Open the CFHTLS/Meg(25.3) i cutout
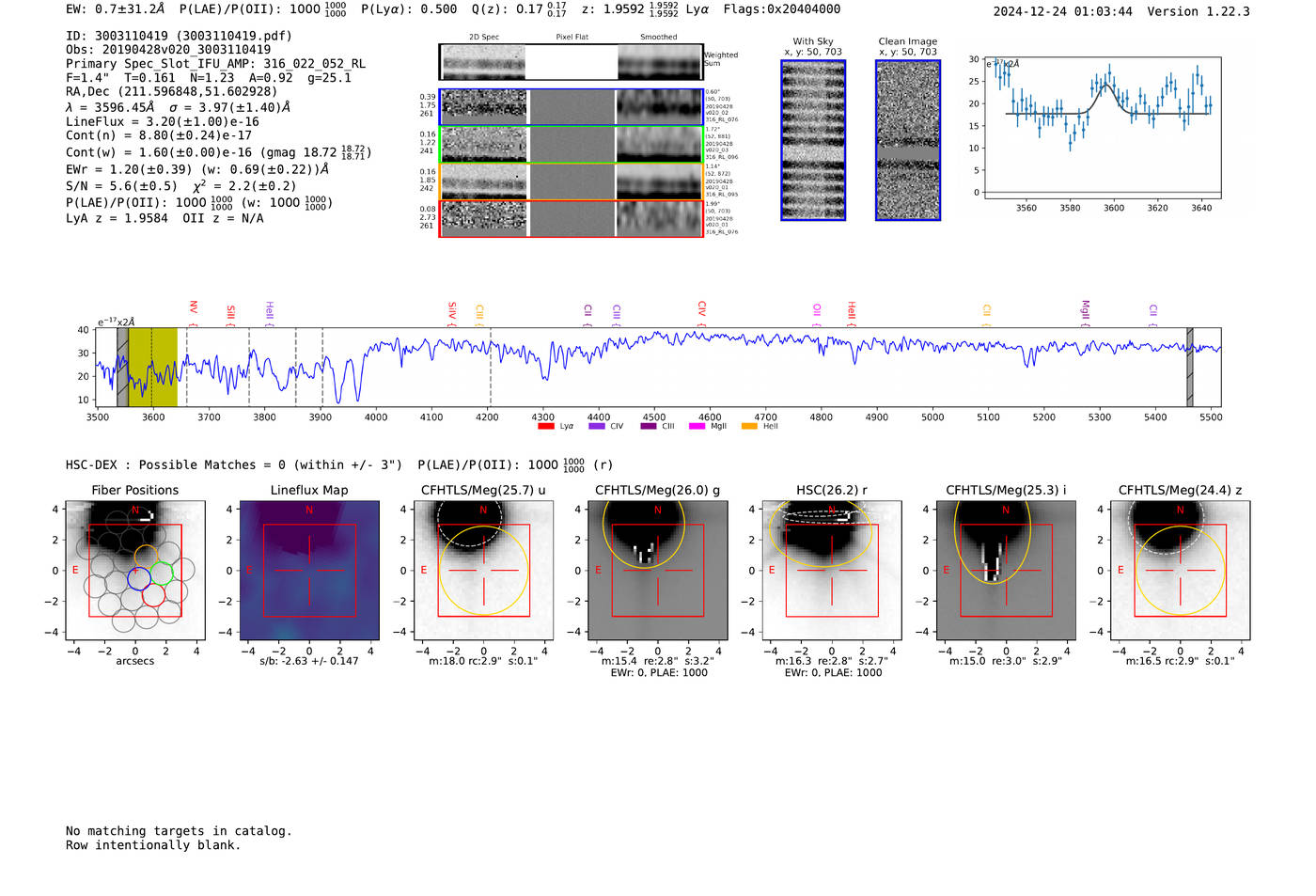 [x=1006, y=570]
